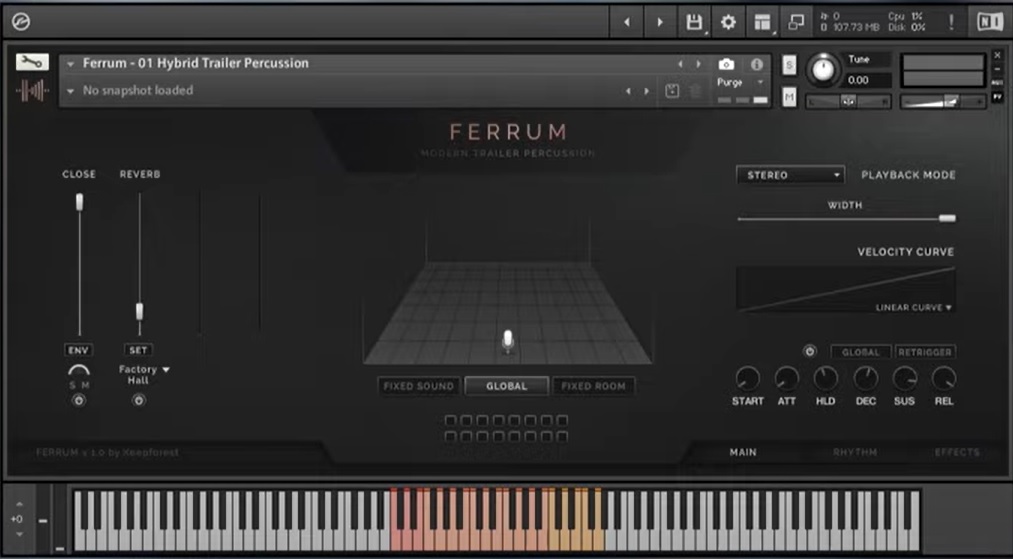Click the camera snapshot icon
Viewport: 1013px width, 559px height.
coord(726,64)
